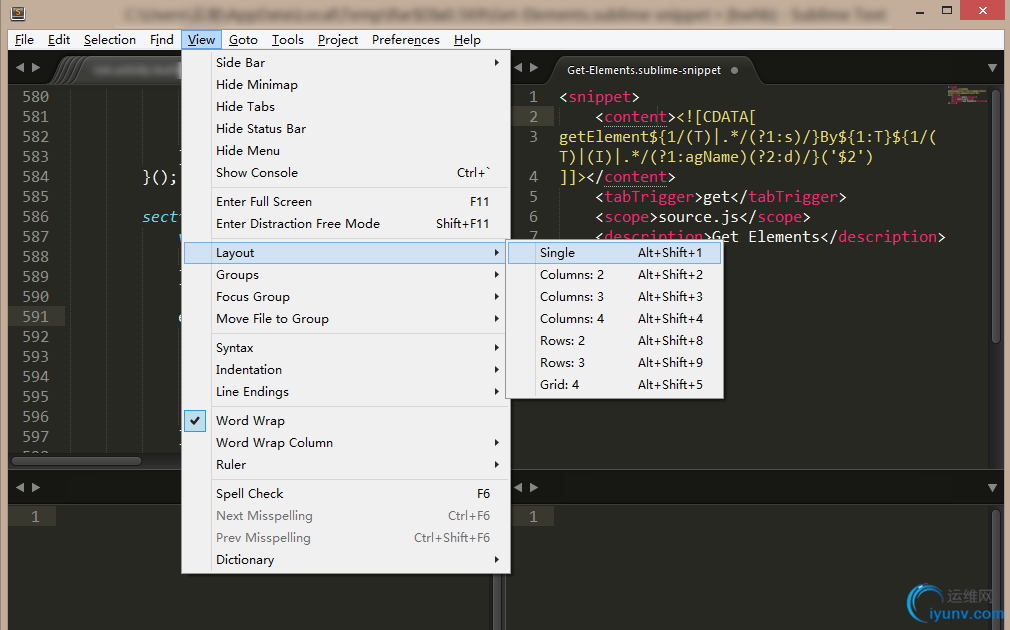Screen dimensions: 1010x630
Task: Open the Help menu
Action: click(467, 40)
